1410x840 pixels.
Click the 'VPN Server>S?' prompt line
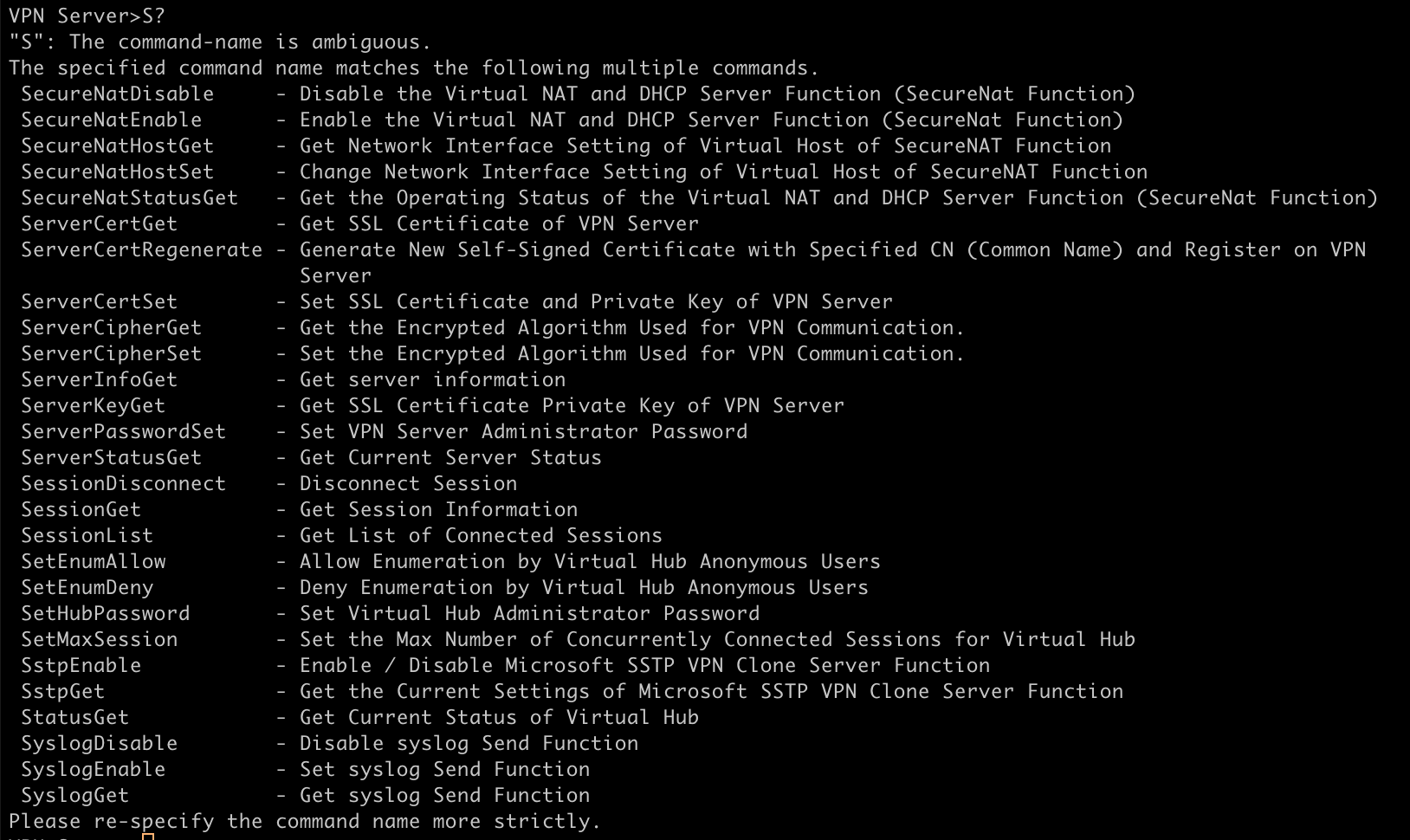click(87, 16)
